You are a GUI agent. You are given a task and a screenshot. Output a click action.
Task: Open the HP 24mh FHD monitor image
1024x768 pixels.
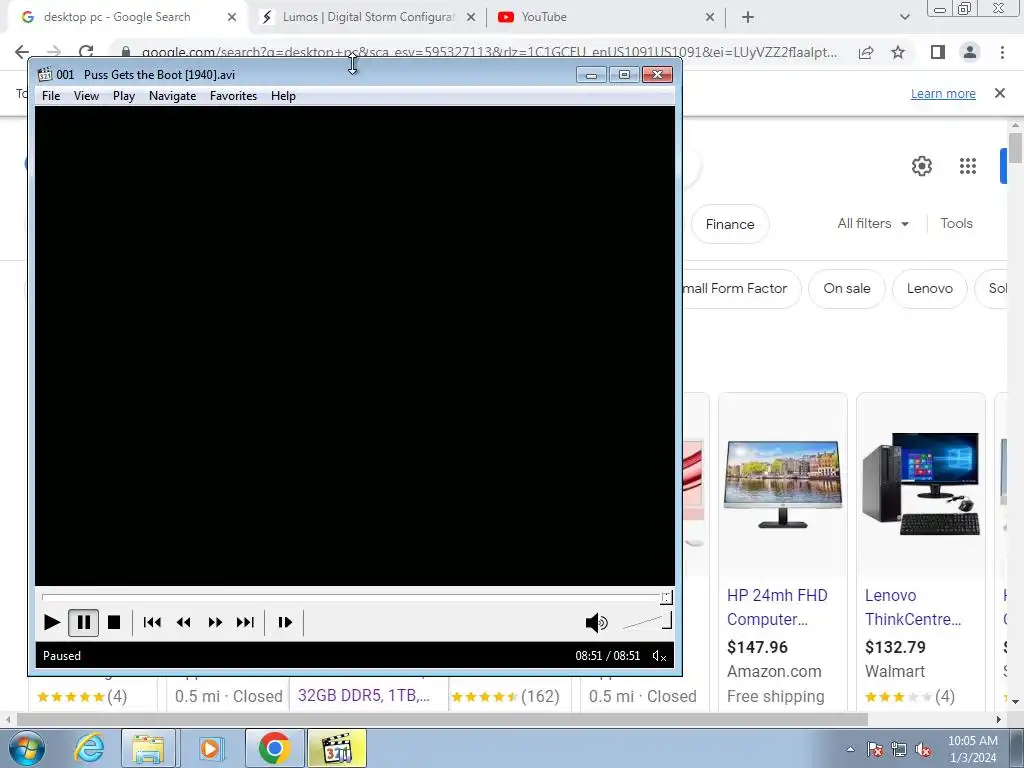point(782,484)
